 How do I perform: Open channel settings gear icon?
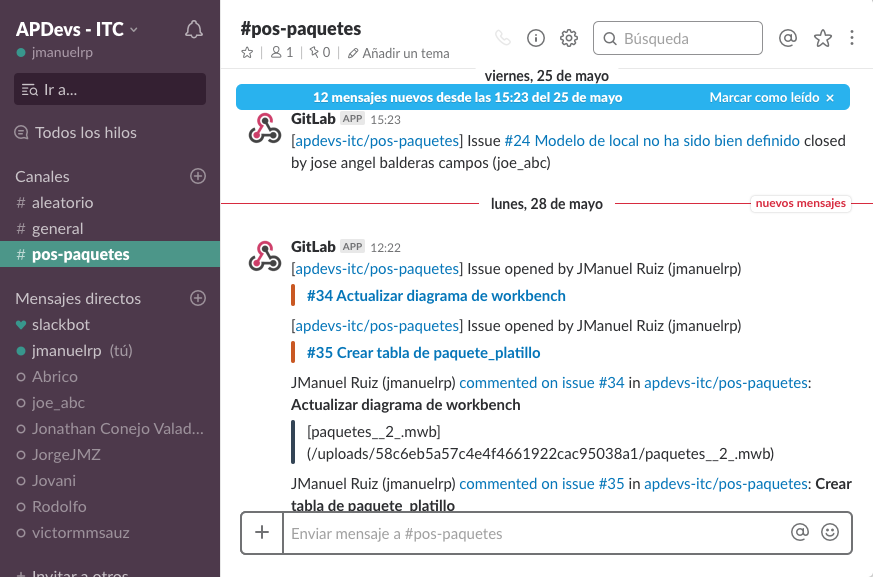click(x=568, y=38)
